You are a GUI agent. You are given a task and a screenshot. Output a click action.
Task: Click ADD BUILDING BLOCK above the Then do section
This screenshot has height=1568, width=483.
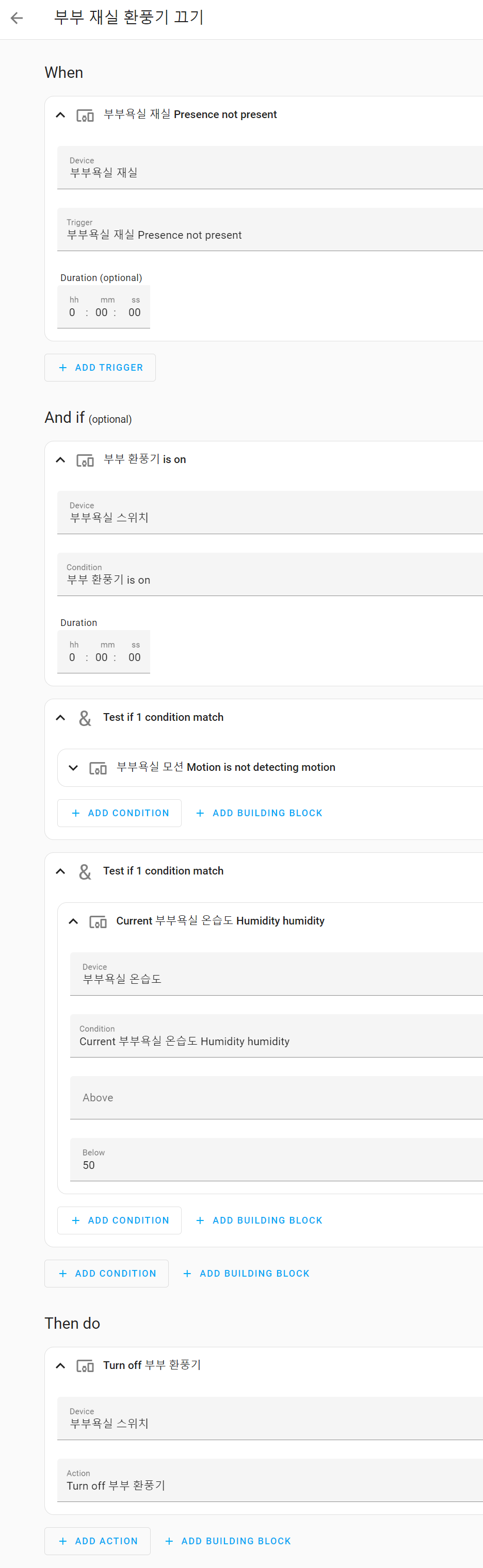(247, 1274)
